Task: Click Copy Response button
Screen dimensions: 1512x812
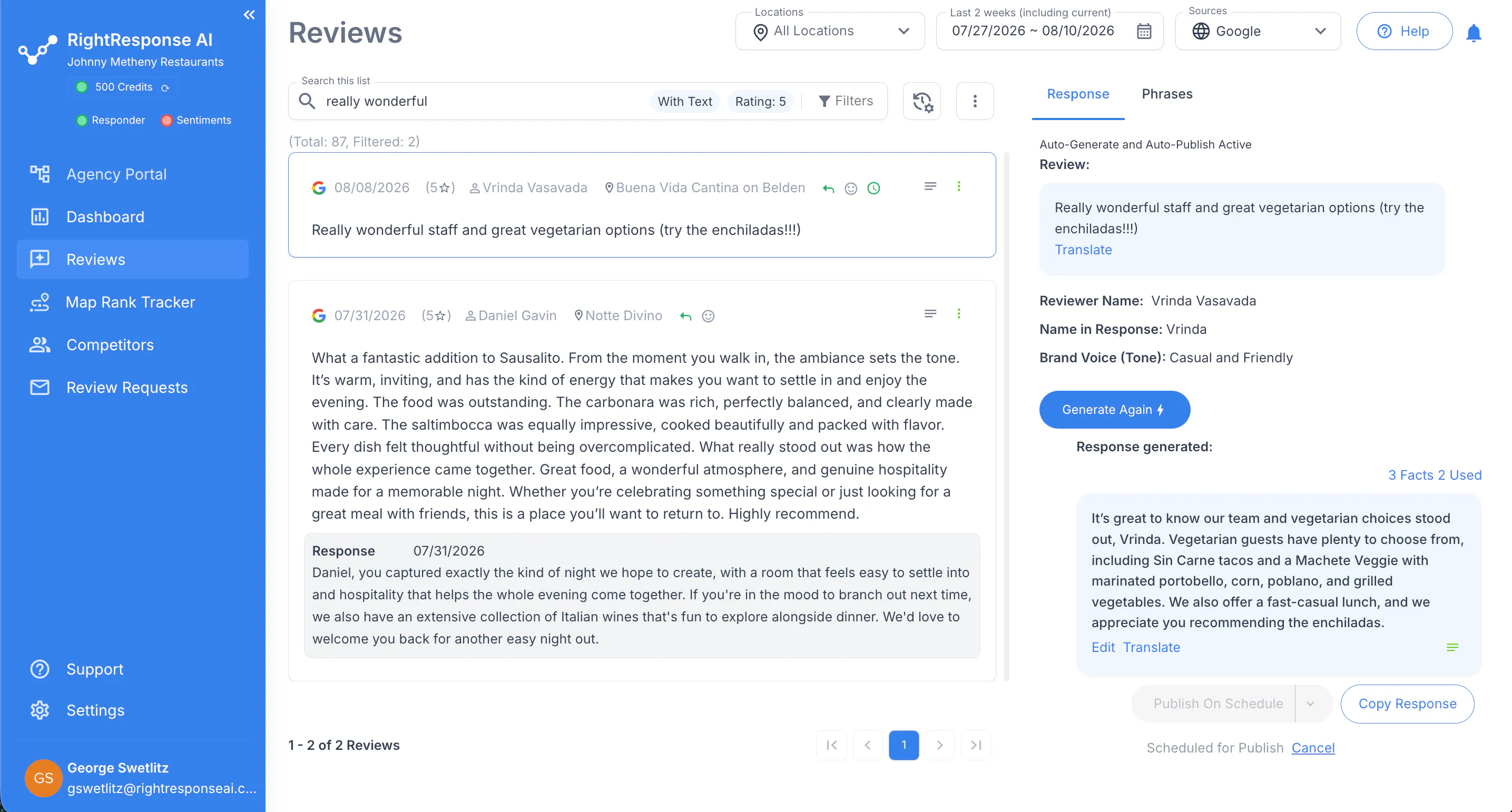Action: click(1407, 704)
